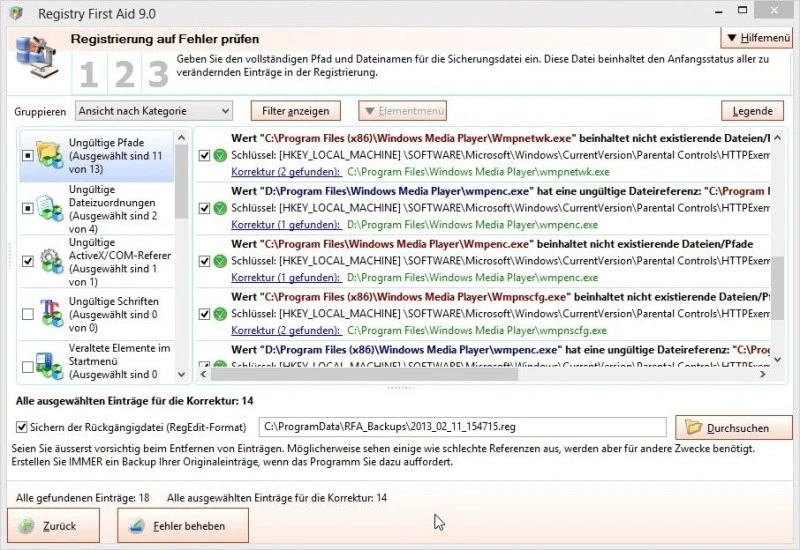Select wizard step 3 number

(x=158, y=74)
